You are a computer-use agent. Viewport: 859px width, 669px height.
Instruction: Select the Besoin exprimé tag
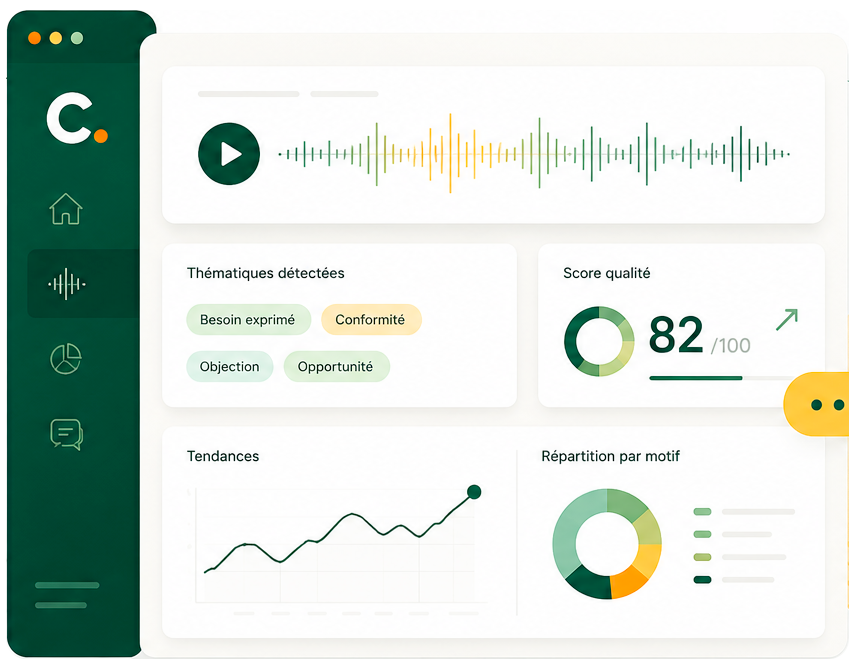(x=249, y=319)
